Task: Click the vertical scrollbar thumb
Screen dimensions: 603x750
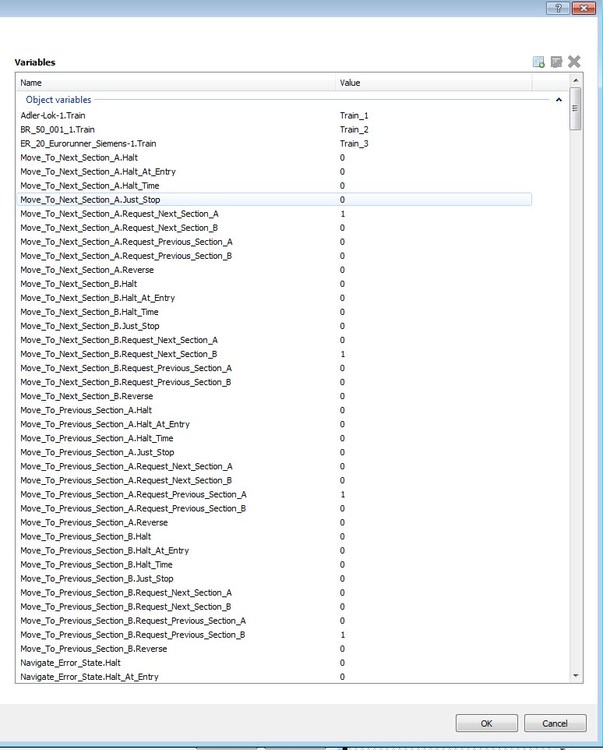Action: (x=576, y=109)
